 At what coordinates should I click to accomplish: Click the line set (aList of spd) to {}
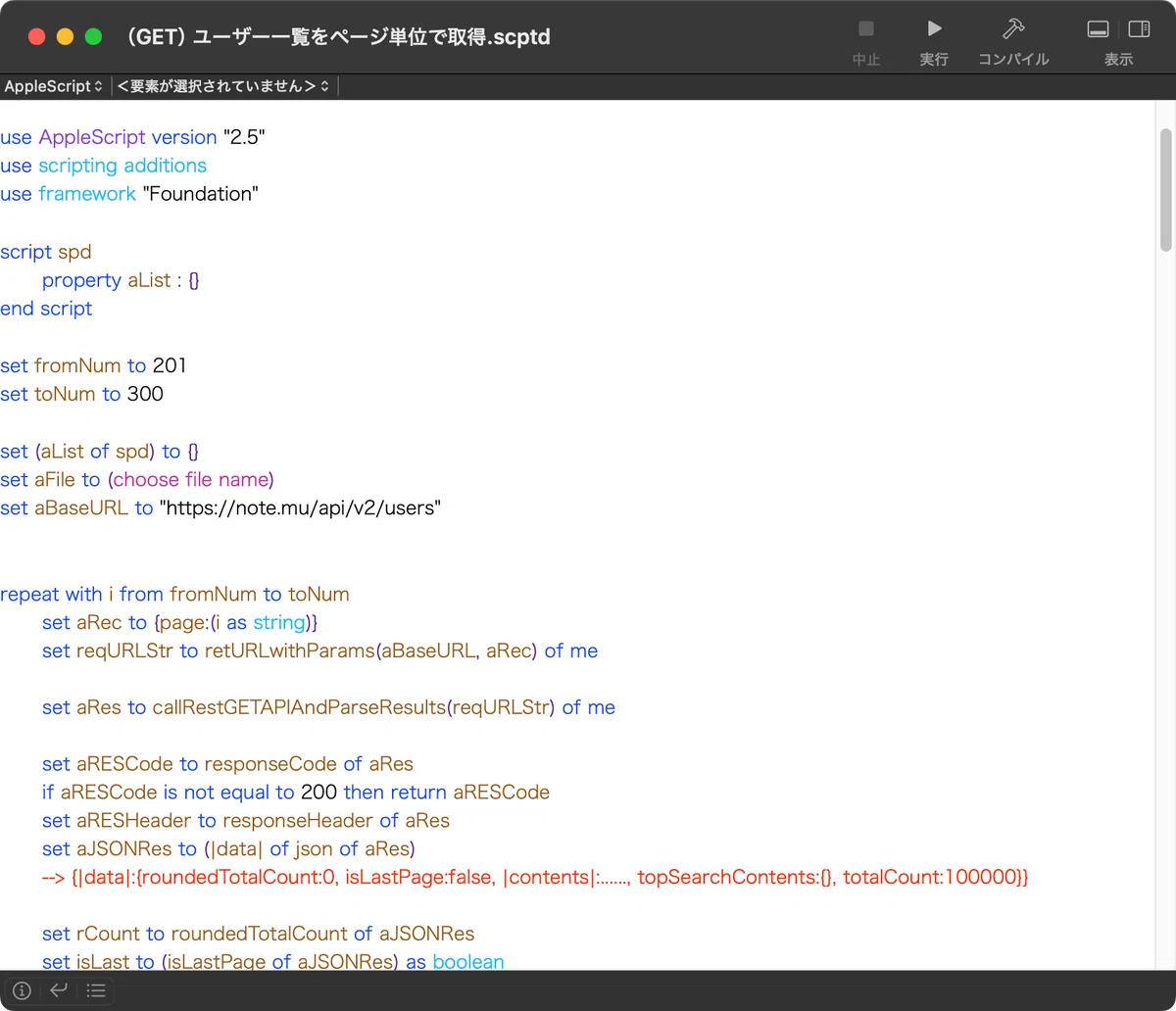[x=100, y=452]
